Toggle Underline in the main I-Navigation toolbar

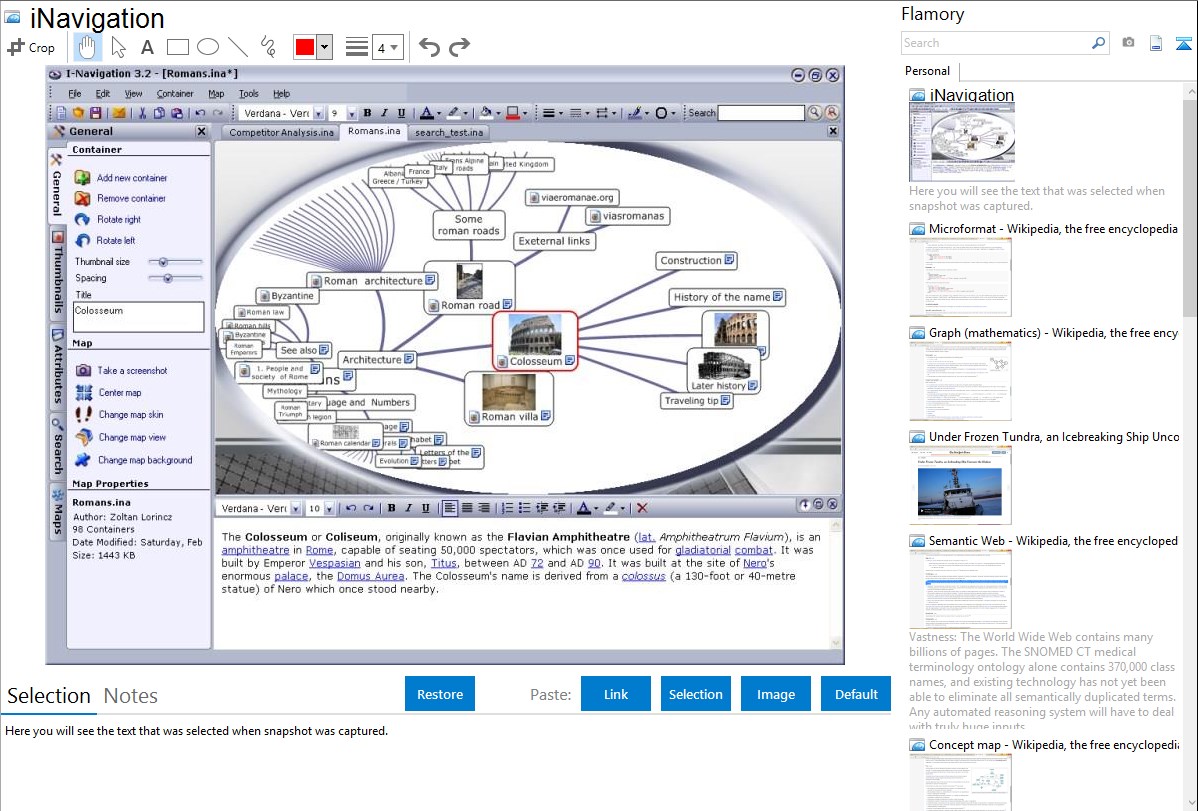click(401, 113)
